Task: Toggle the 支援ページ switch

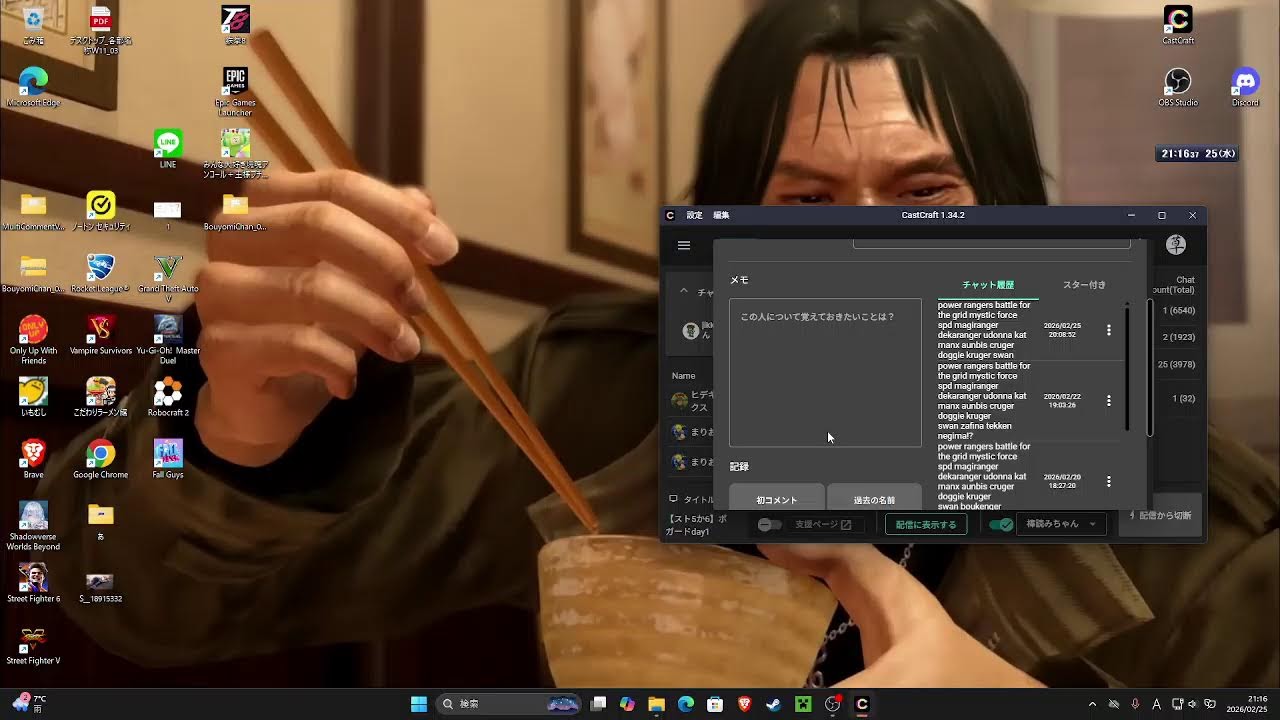Action: (769, 524)
